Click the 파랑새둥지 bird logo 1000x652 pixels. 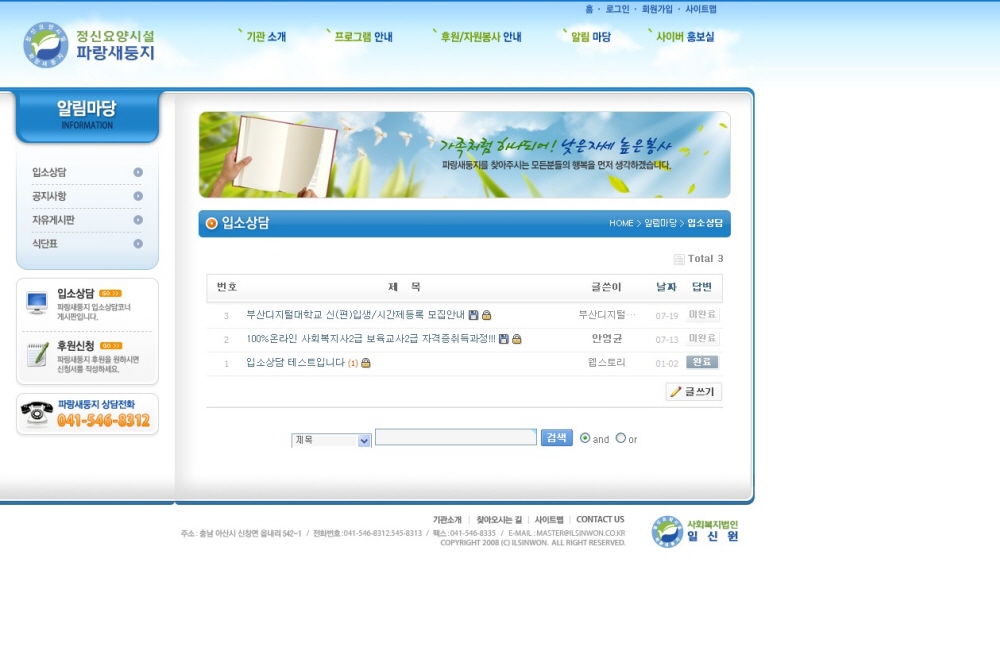click(45, 45)
